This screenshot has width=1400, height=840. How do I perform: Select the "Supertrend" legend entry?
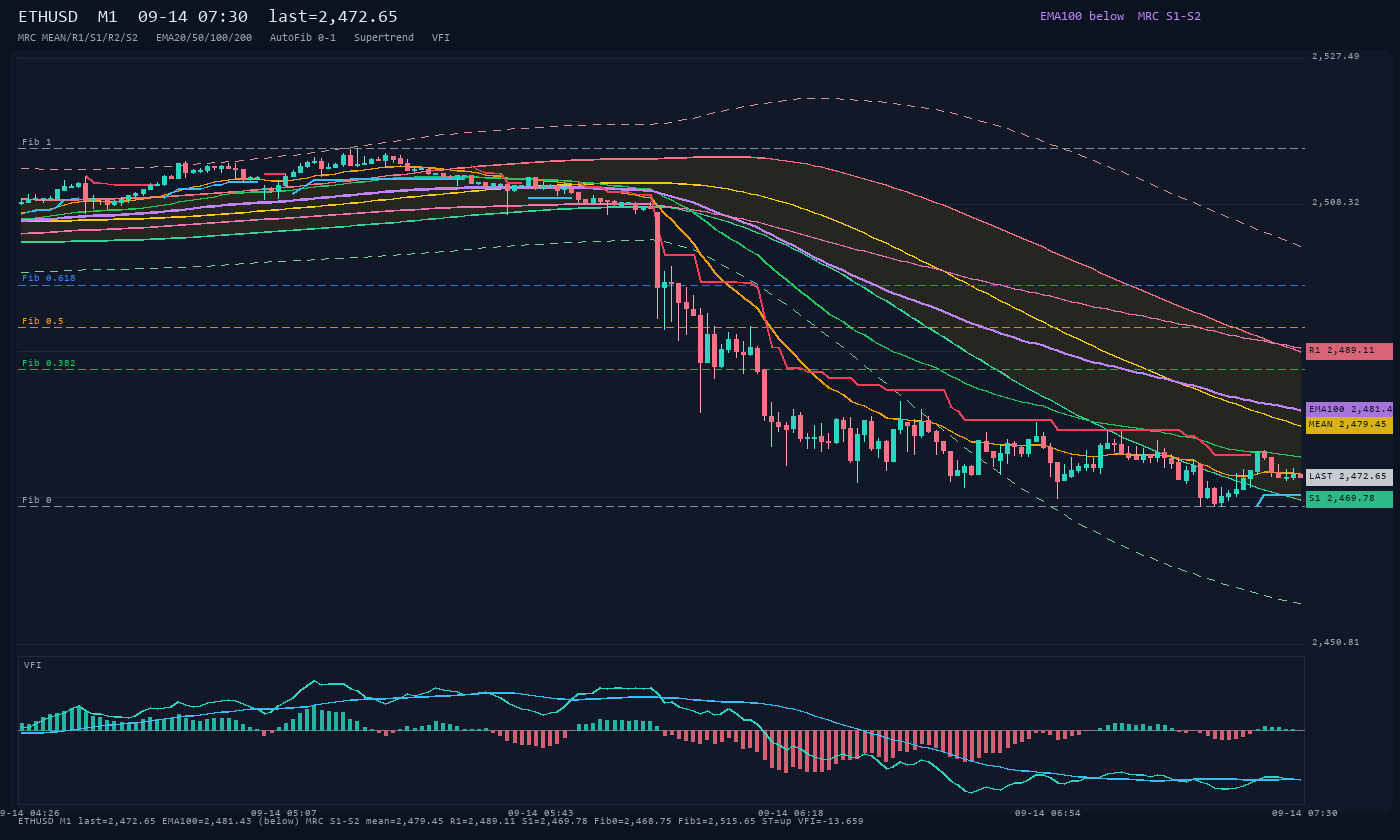384,37
